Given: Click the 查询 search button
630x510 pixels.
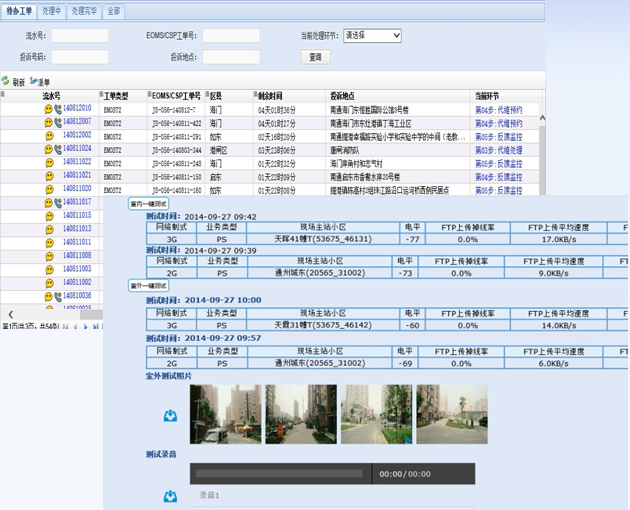Looking at the screenshot, I should 315,57.
